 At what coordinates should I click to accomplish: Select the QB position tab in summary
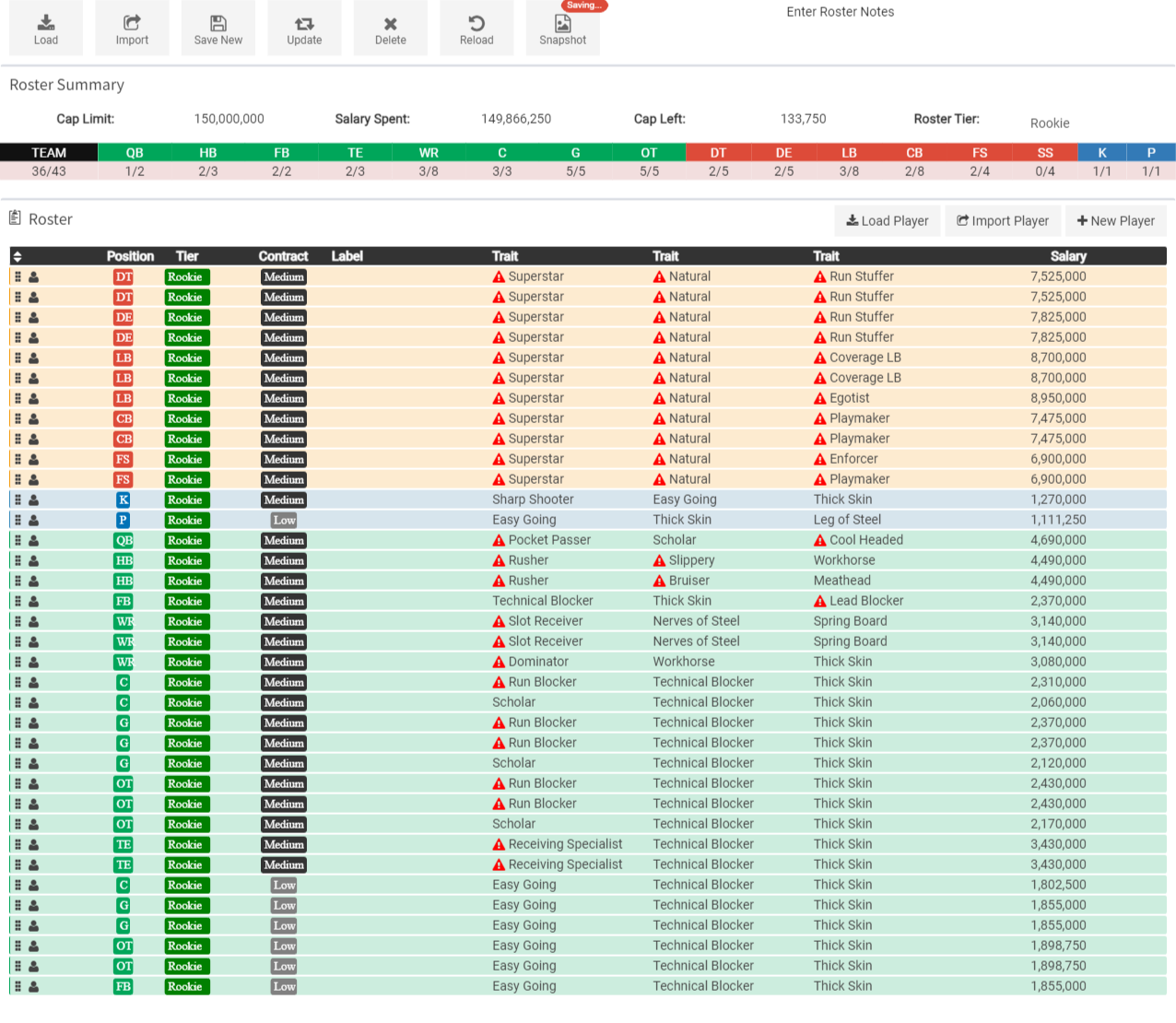135,153
